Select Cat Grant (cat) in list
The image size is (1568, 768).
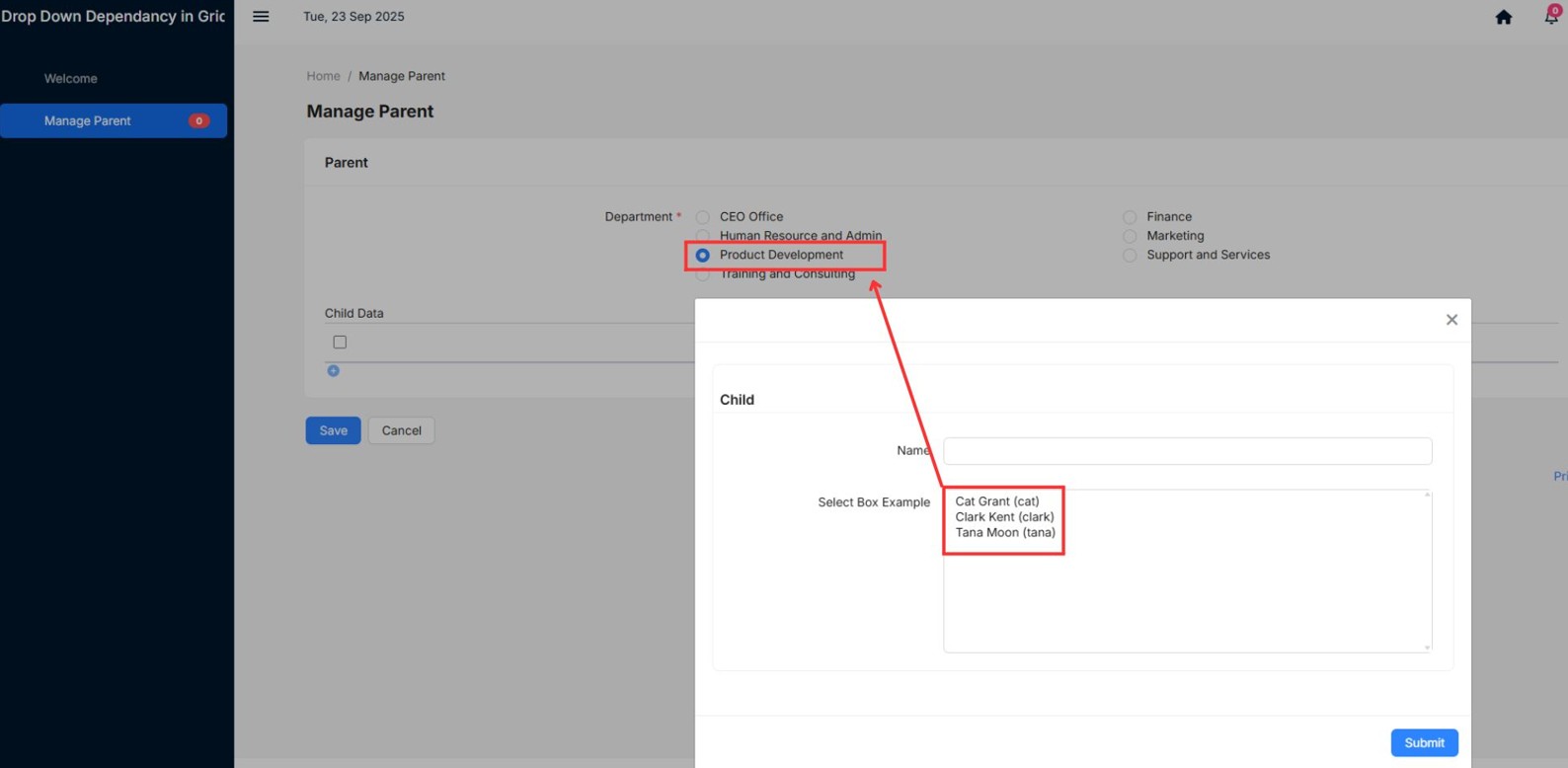click(997, 501)
